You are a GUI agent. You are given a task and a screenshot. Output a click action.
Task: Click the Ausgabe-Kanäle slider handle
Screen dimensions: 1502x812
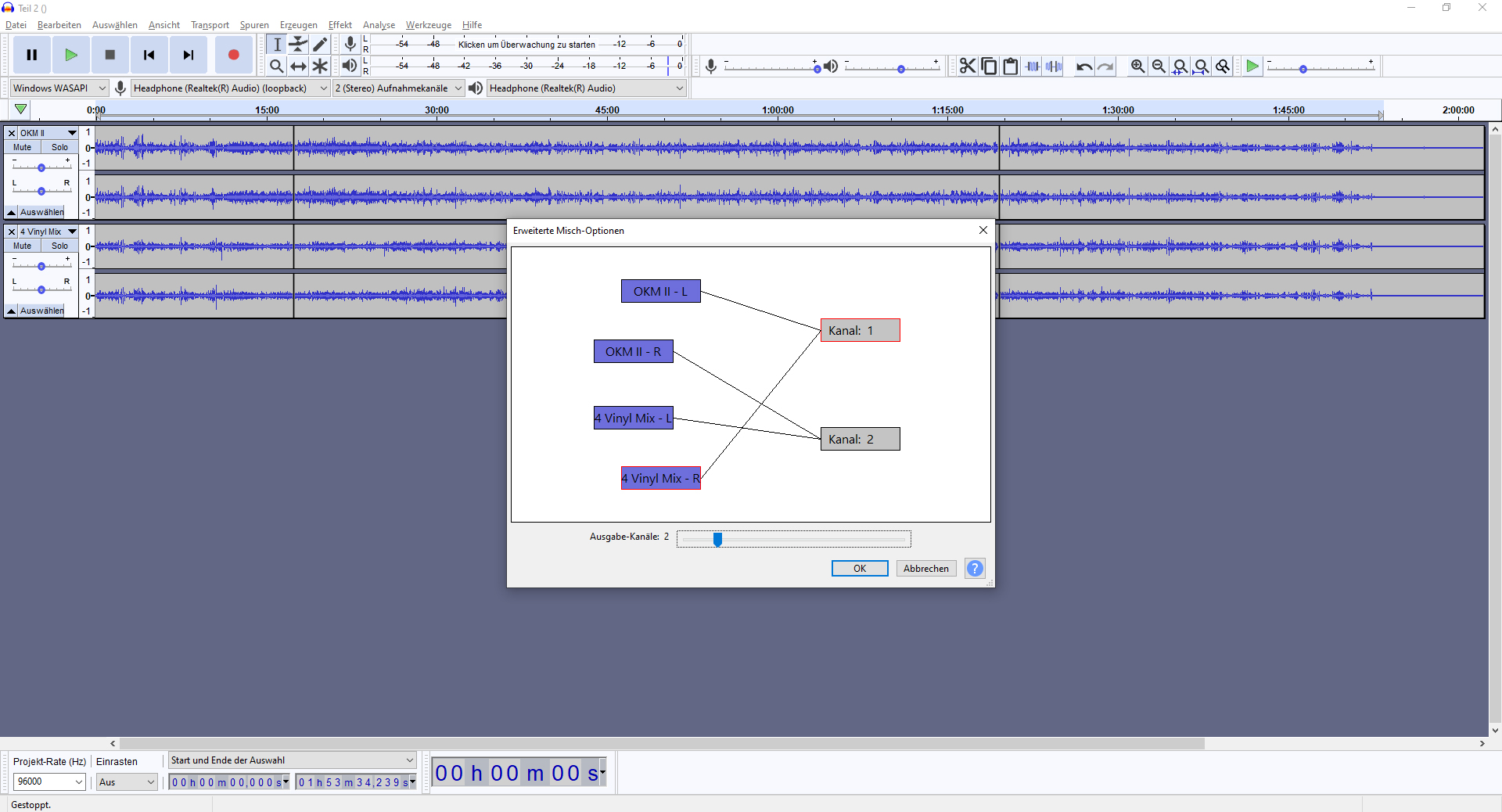(x=717, y=539)
